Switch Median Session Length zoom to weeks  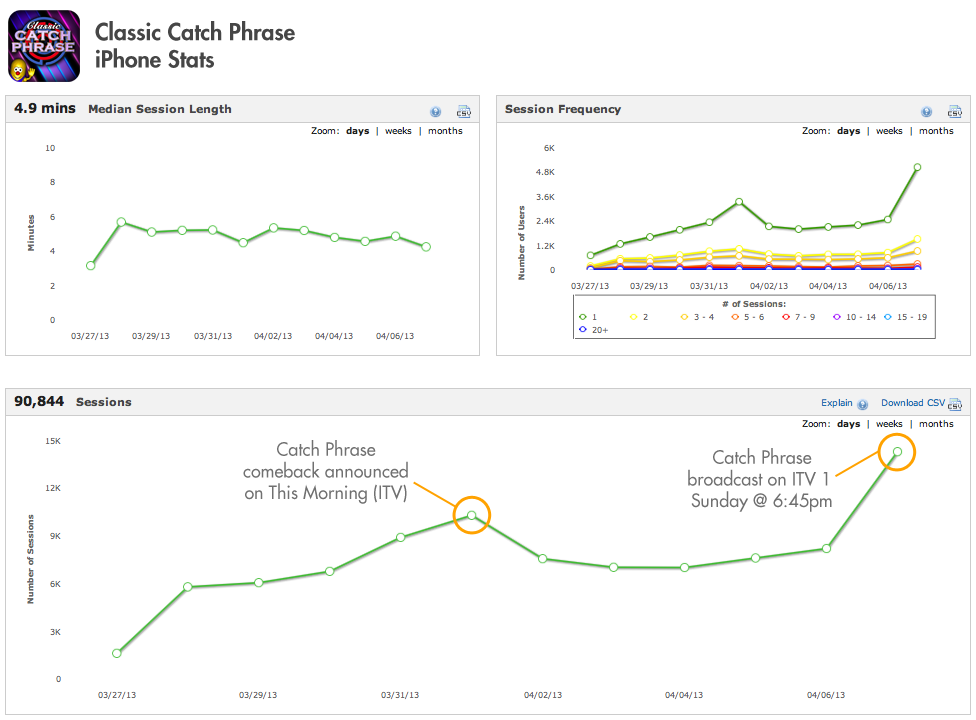399,131
